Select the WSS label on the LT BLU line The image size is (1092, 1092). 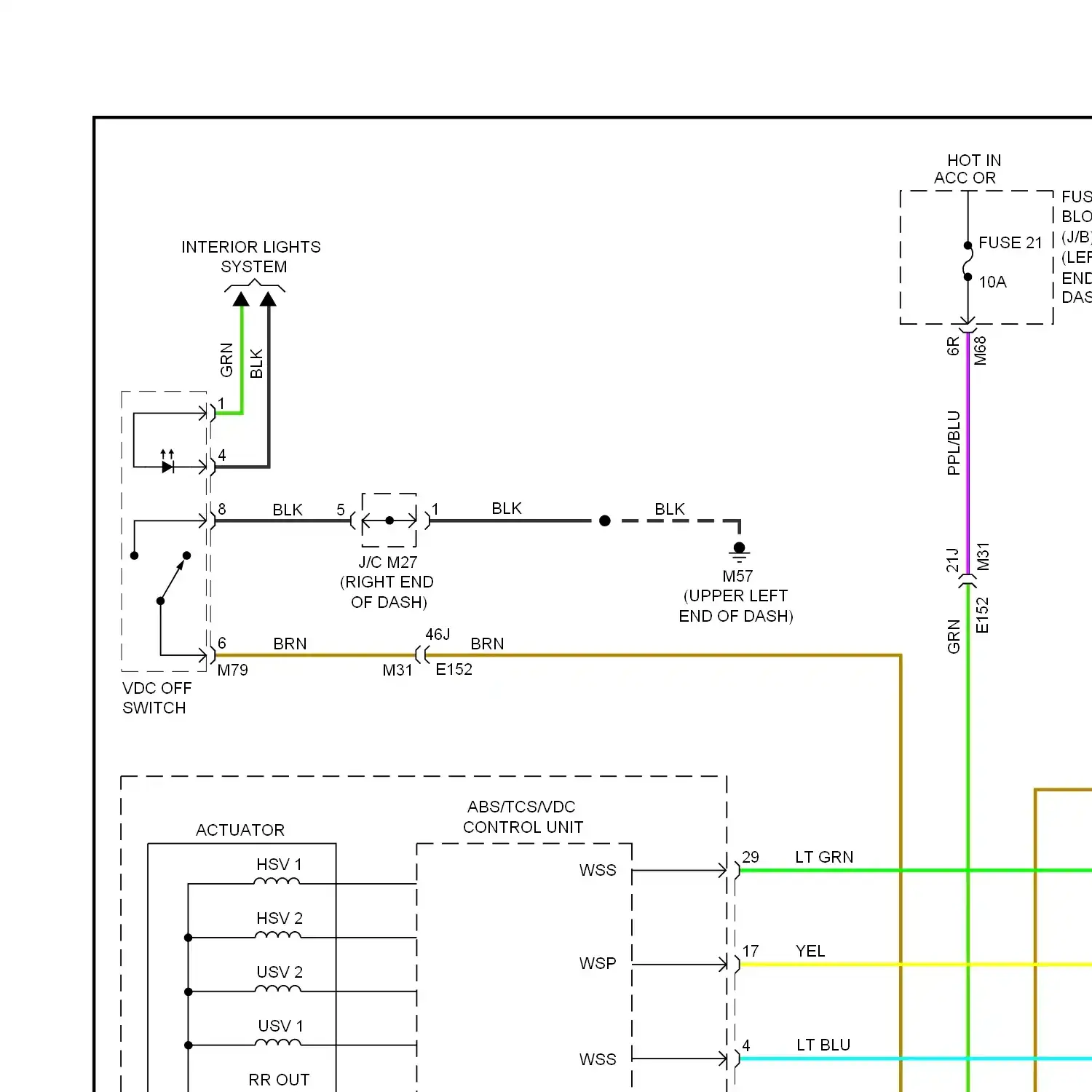598,1059
